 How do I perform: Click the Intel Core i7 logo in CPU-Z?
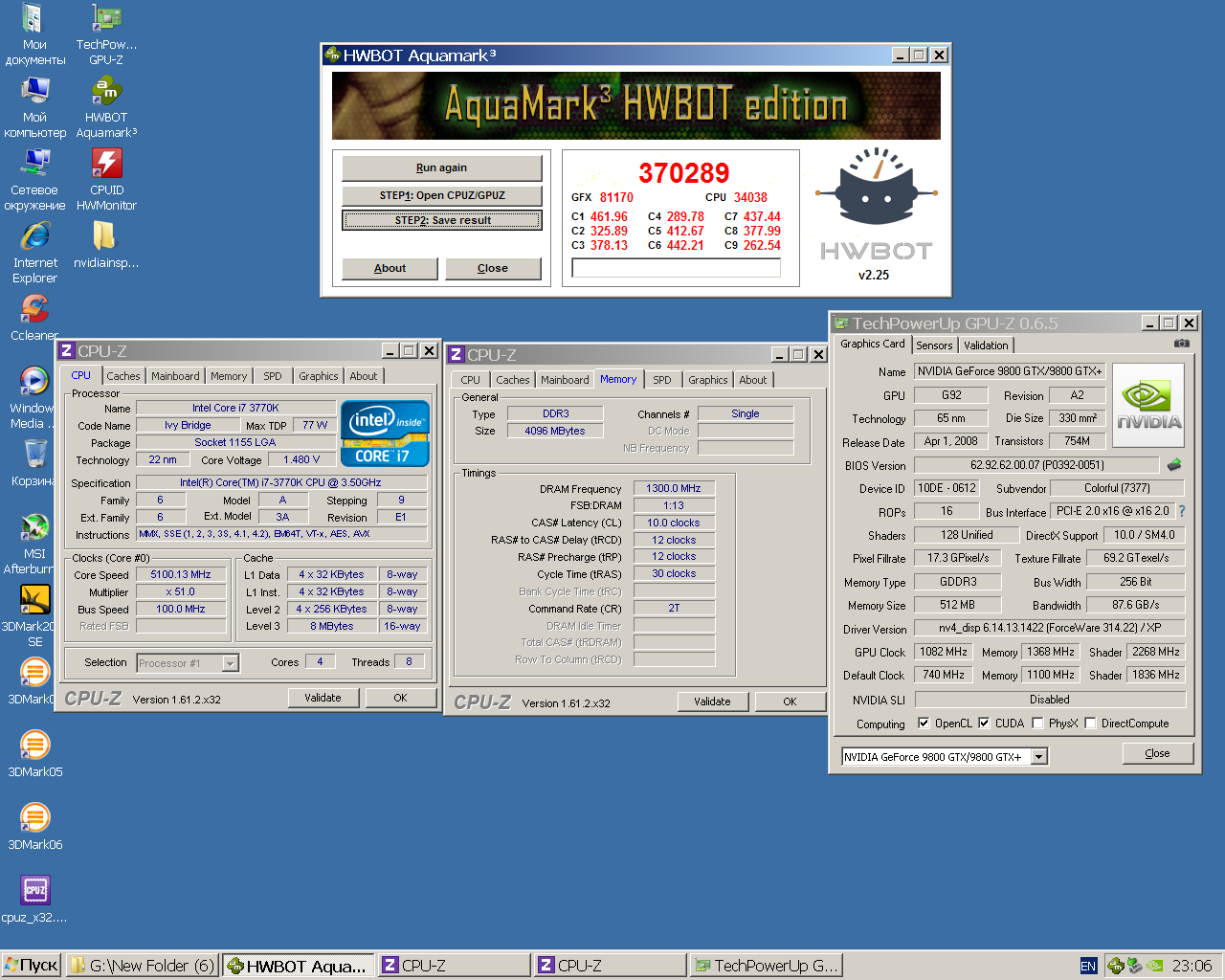(385, 434)
